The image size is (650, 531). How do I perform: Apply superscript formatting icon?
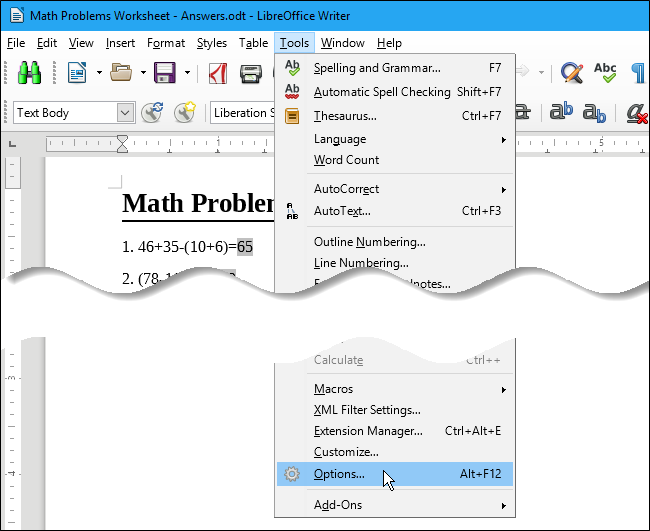[561, 112]
